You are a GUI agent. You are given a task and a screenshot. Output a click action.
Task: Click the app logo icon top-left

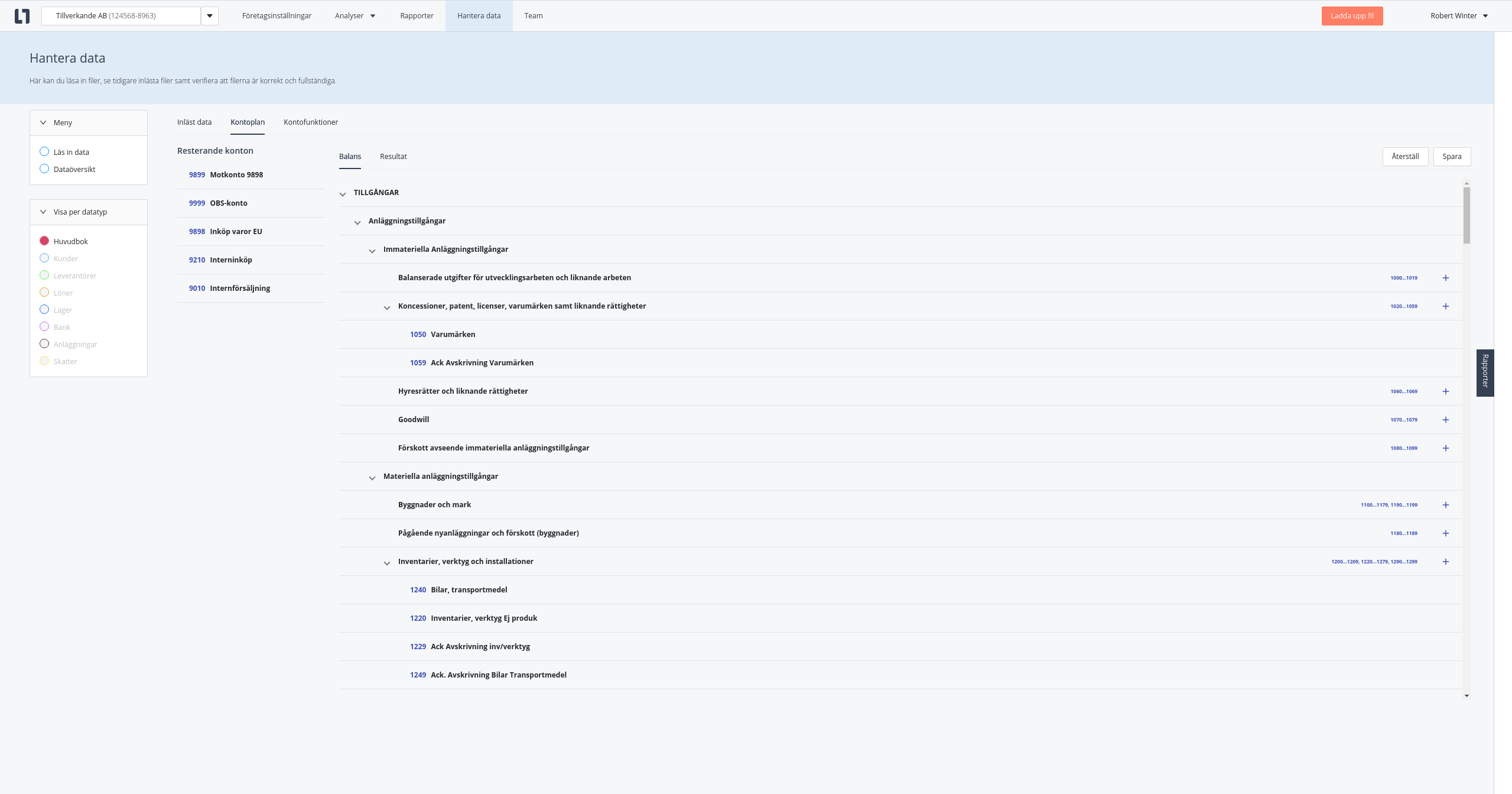point(22,16)
